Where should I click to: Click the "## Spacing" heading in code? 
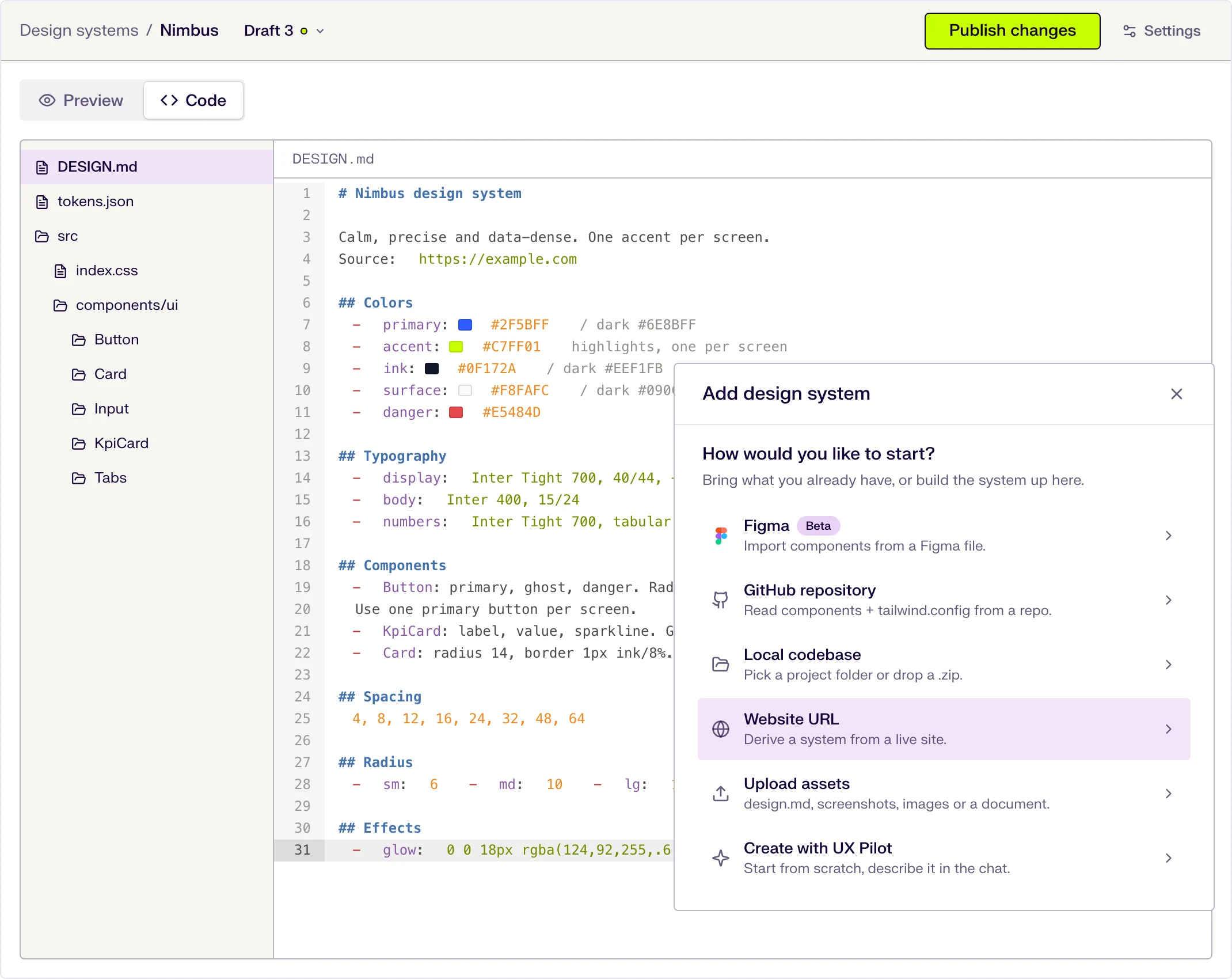coord(380,697)
